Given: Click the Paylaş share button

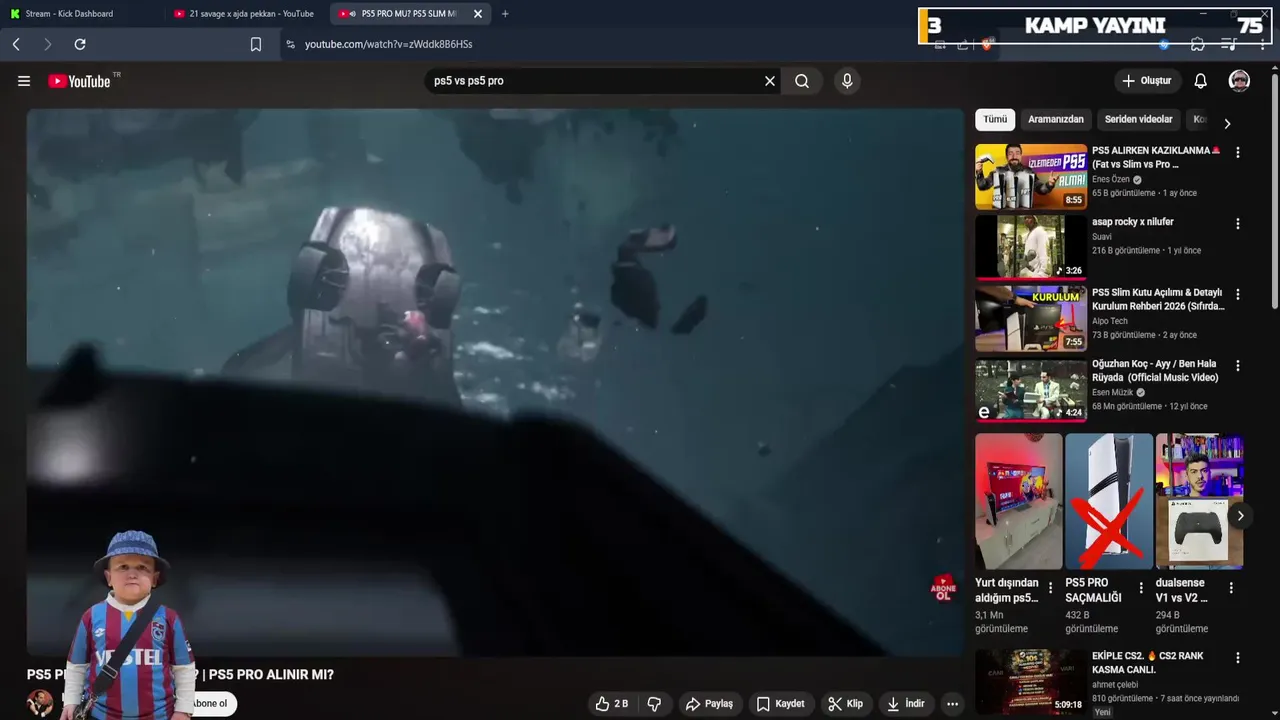Looking at the screenshot, I should pyautogui.click(x=709, y=704).
